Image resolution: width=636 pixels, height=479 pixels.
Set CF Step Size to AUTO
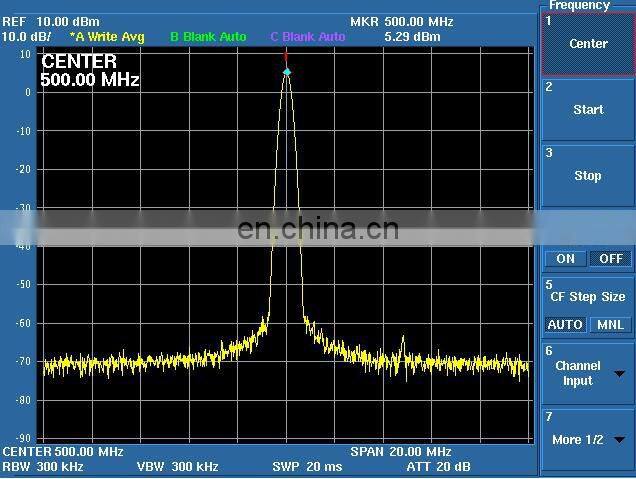click(x=565, y=325)
